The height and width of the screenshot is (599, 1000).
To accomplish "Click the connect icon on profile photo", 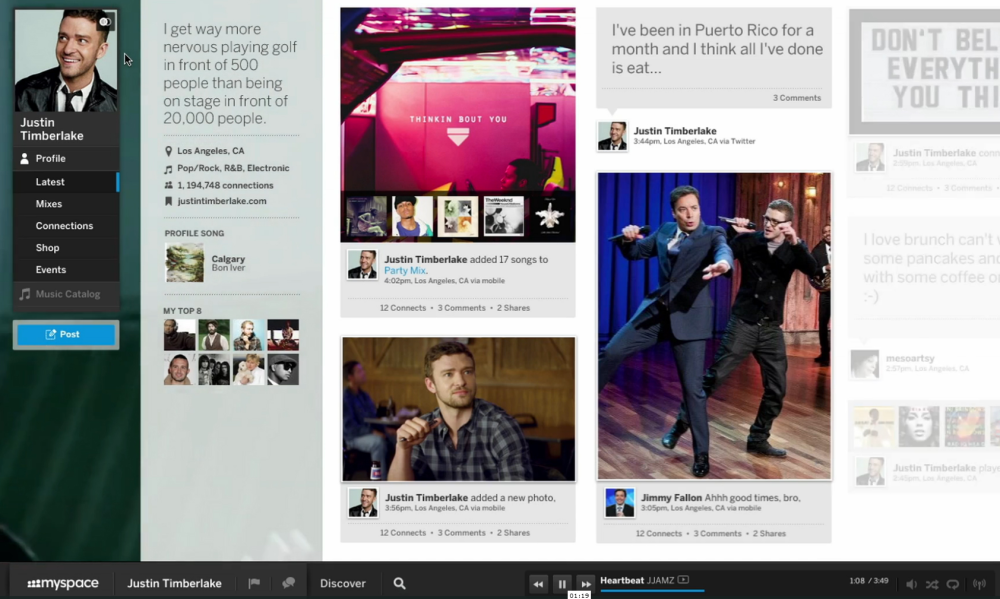I will [x=104, y=21].
